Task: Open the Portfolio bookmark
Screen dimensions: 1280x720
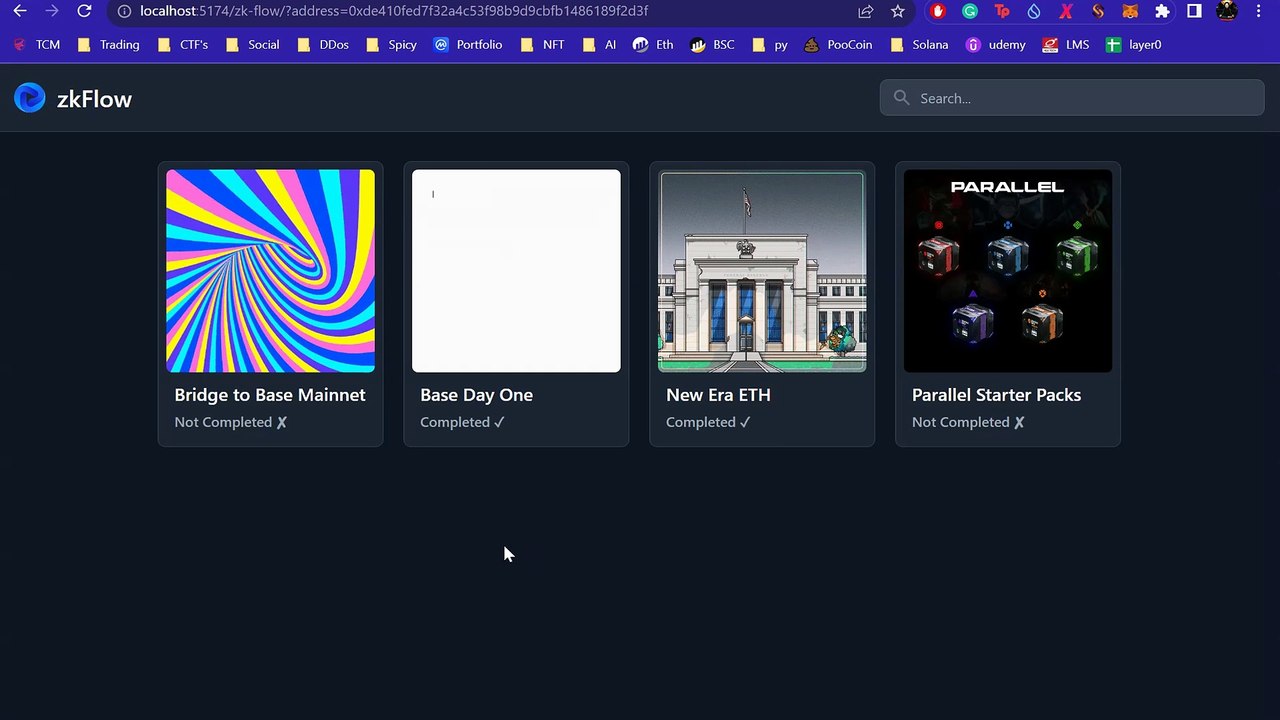Action: coord(469,45)
